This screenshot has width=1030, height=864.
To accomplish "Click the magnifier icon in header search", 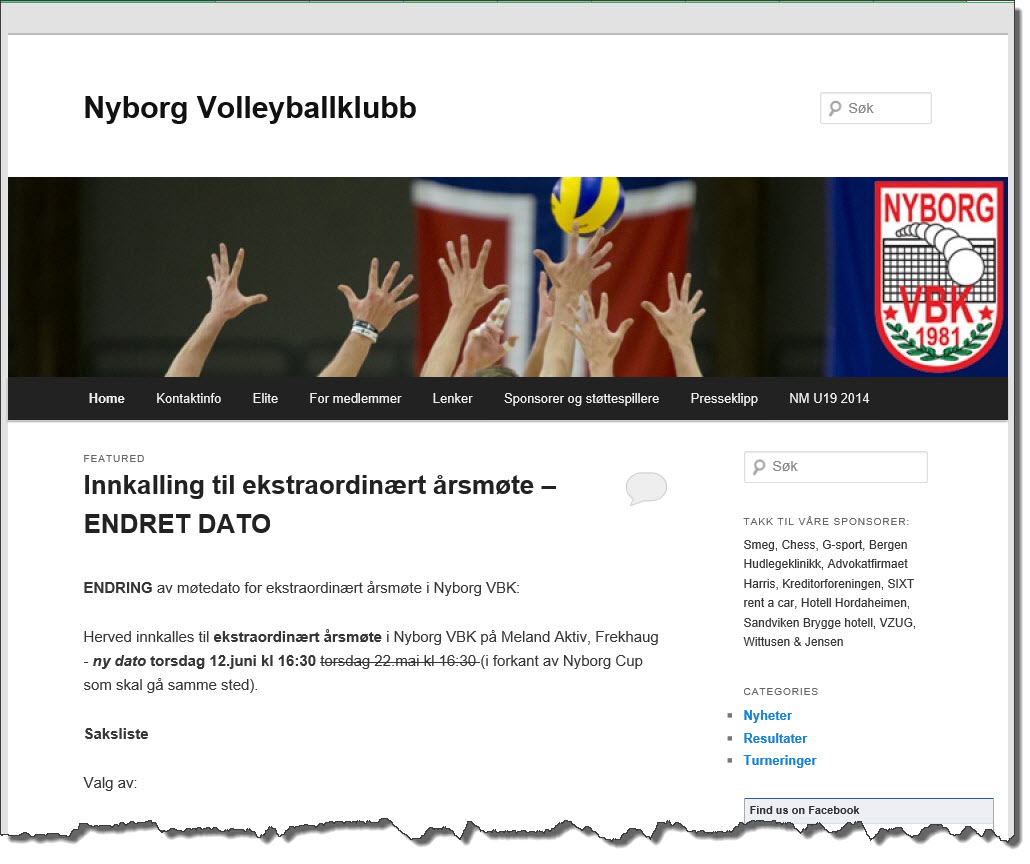I will coord(835,108).
